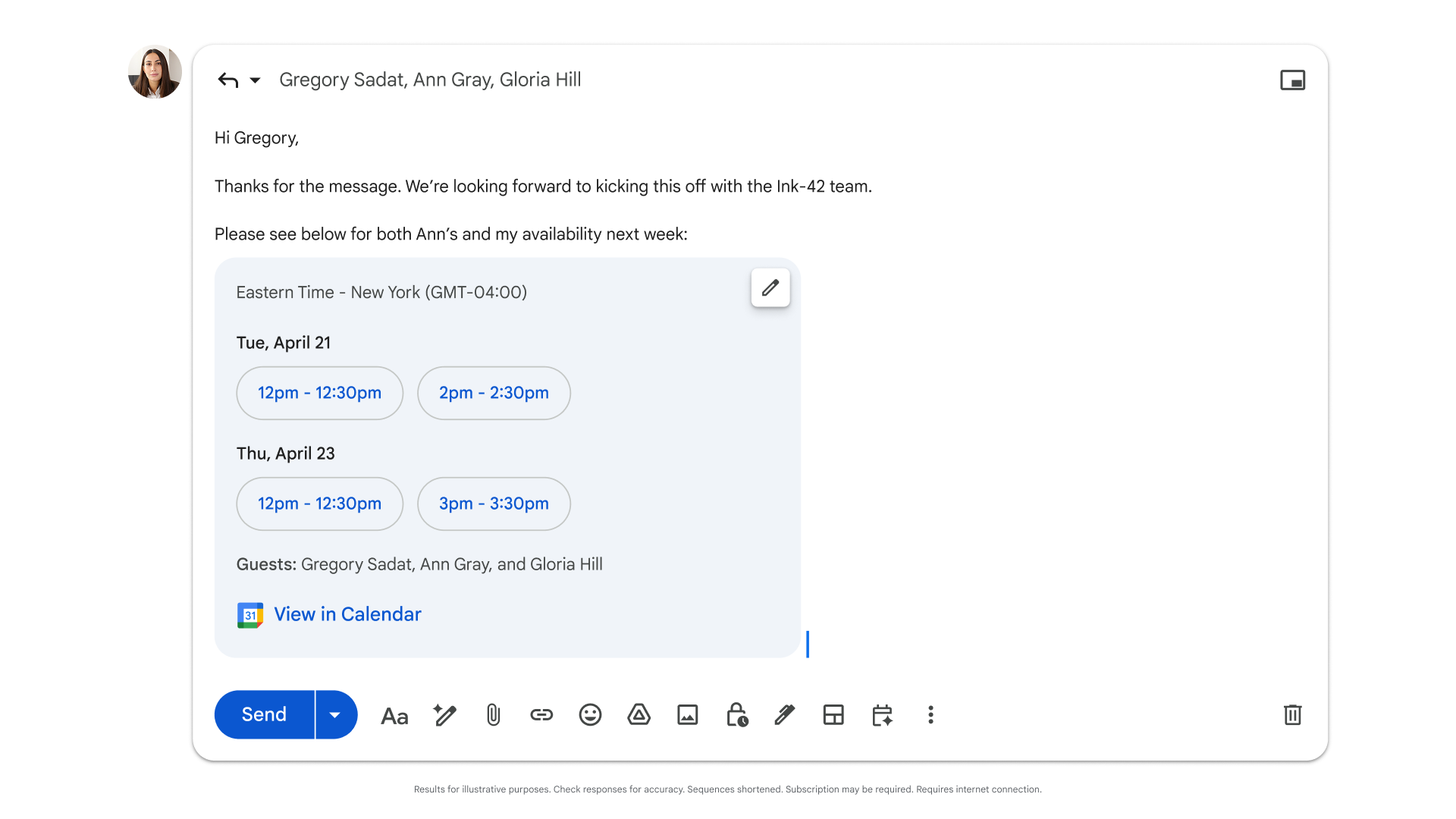The height and width of the screenshot is (819, 1456).
Task: Insert a link
Action: coord(541,714)
